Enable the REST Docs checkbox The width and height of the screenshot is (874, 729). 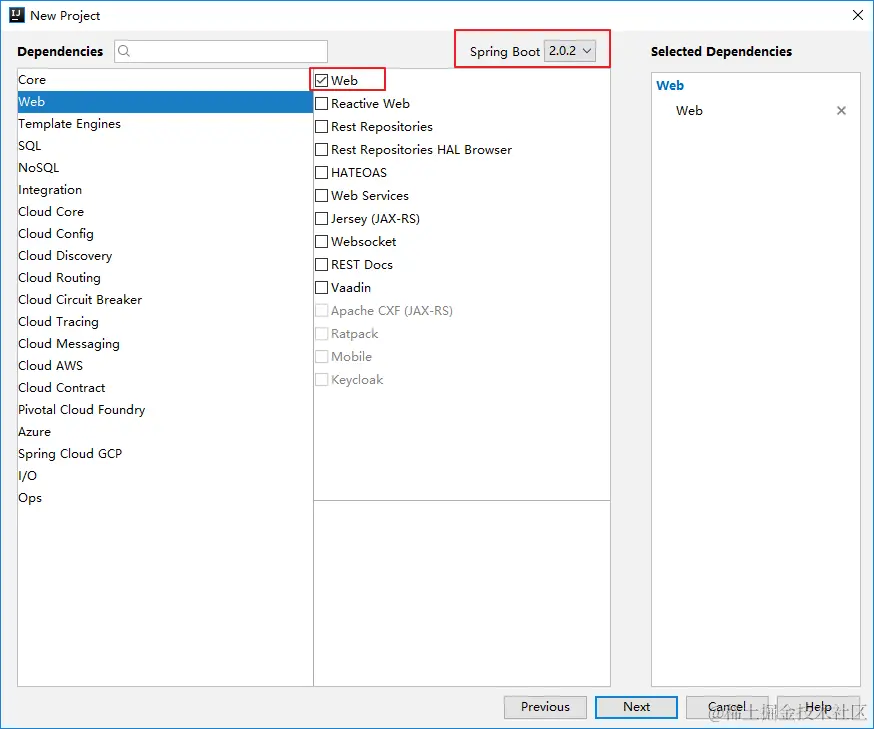[x=322, y=264]
